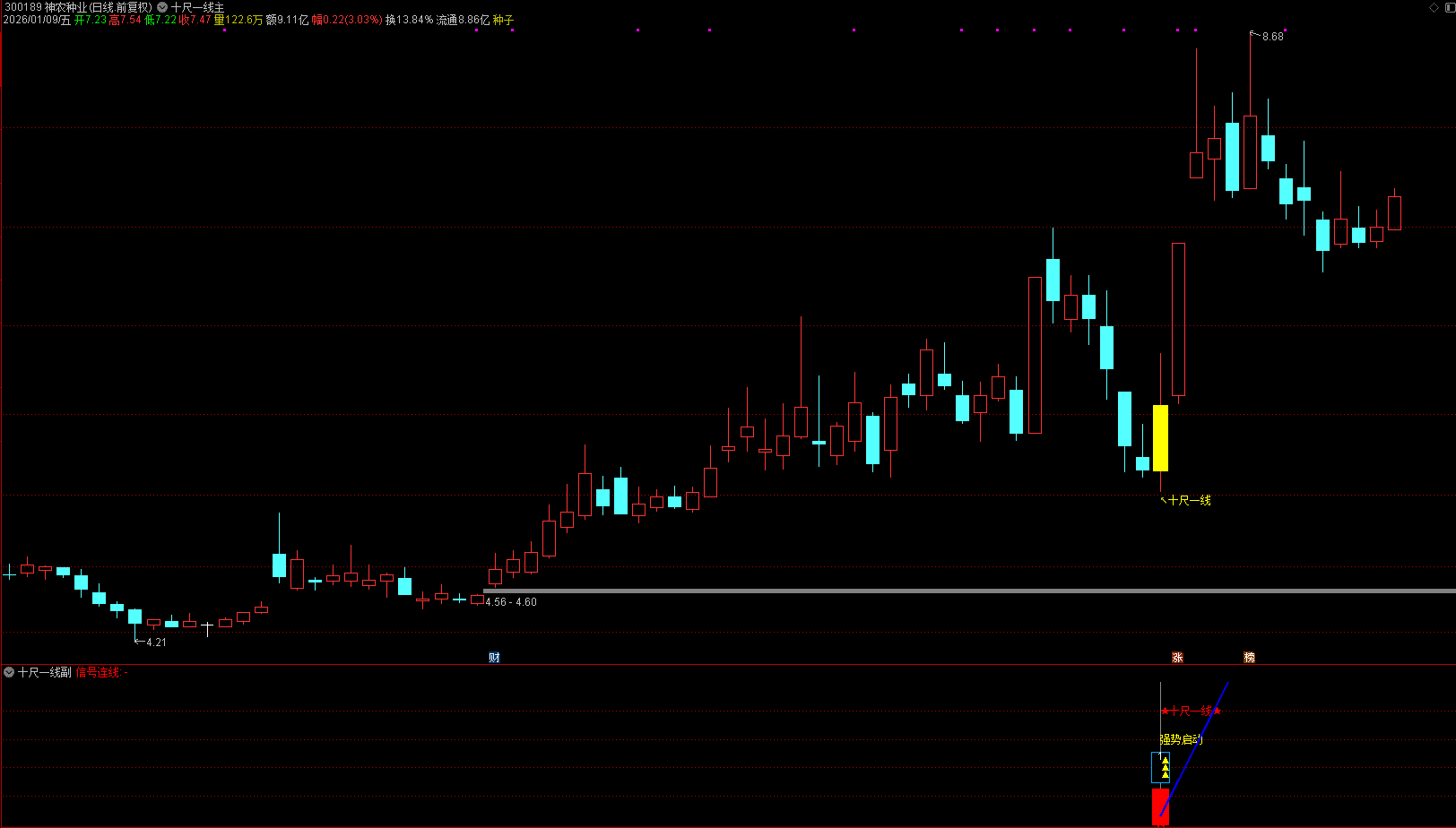Click the yellow triangle arrows in sub-chart
This screenshot has width=1456, height=828.
(x=1165, y=767)
